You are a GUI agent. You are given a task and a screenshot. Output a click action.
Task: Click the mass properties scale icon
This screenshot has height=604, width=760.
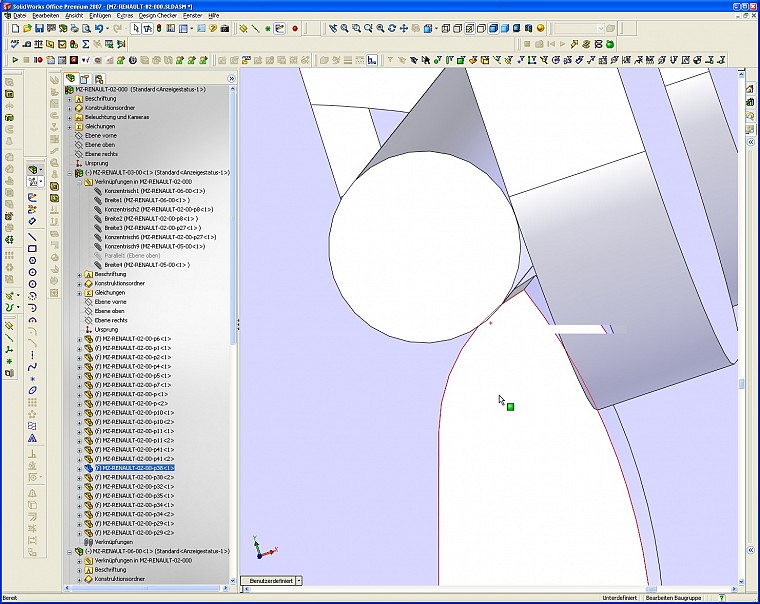pyautogui.click(x=38, y=44)
